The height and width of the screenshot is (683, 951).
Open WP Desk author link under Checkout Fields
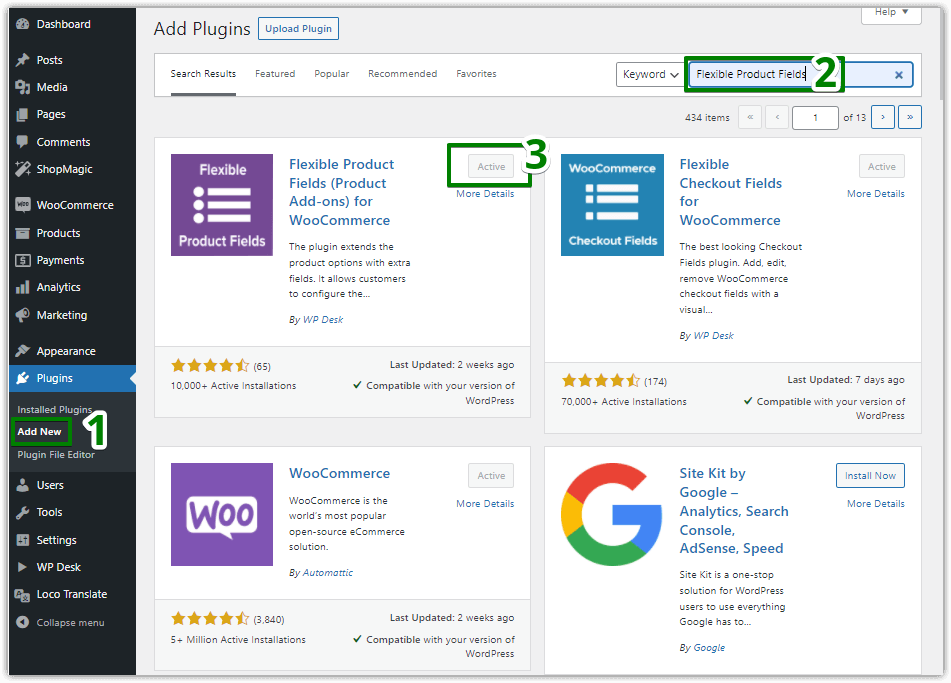click(713, 336)
